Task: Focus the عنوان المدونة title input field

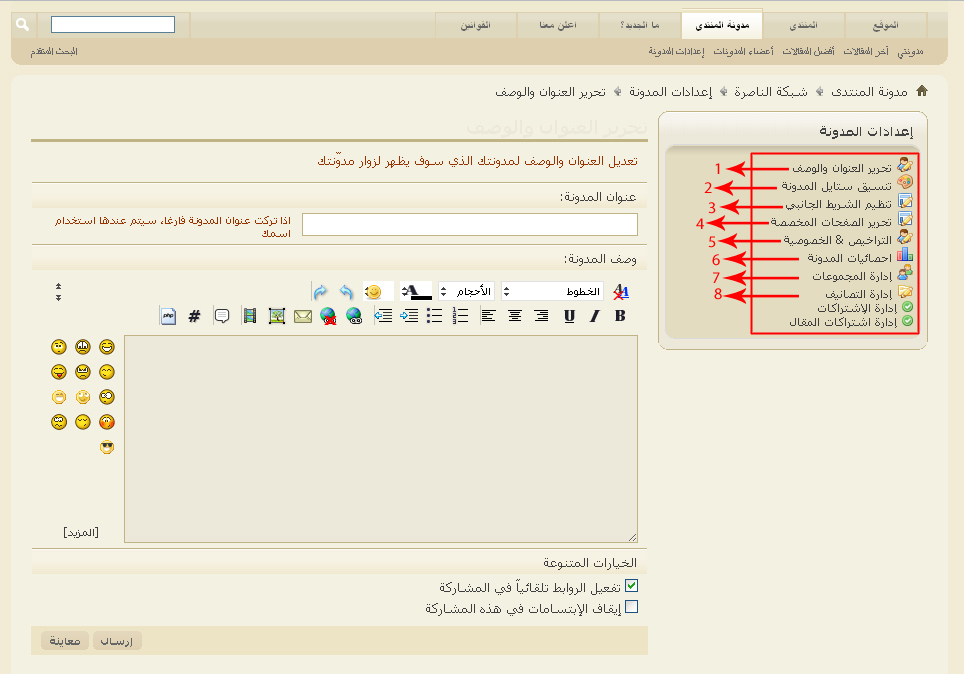Action: [470, 224]
